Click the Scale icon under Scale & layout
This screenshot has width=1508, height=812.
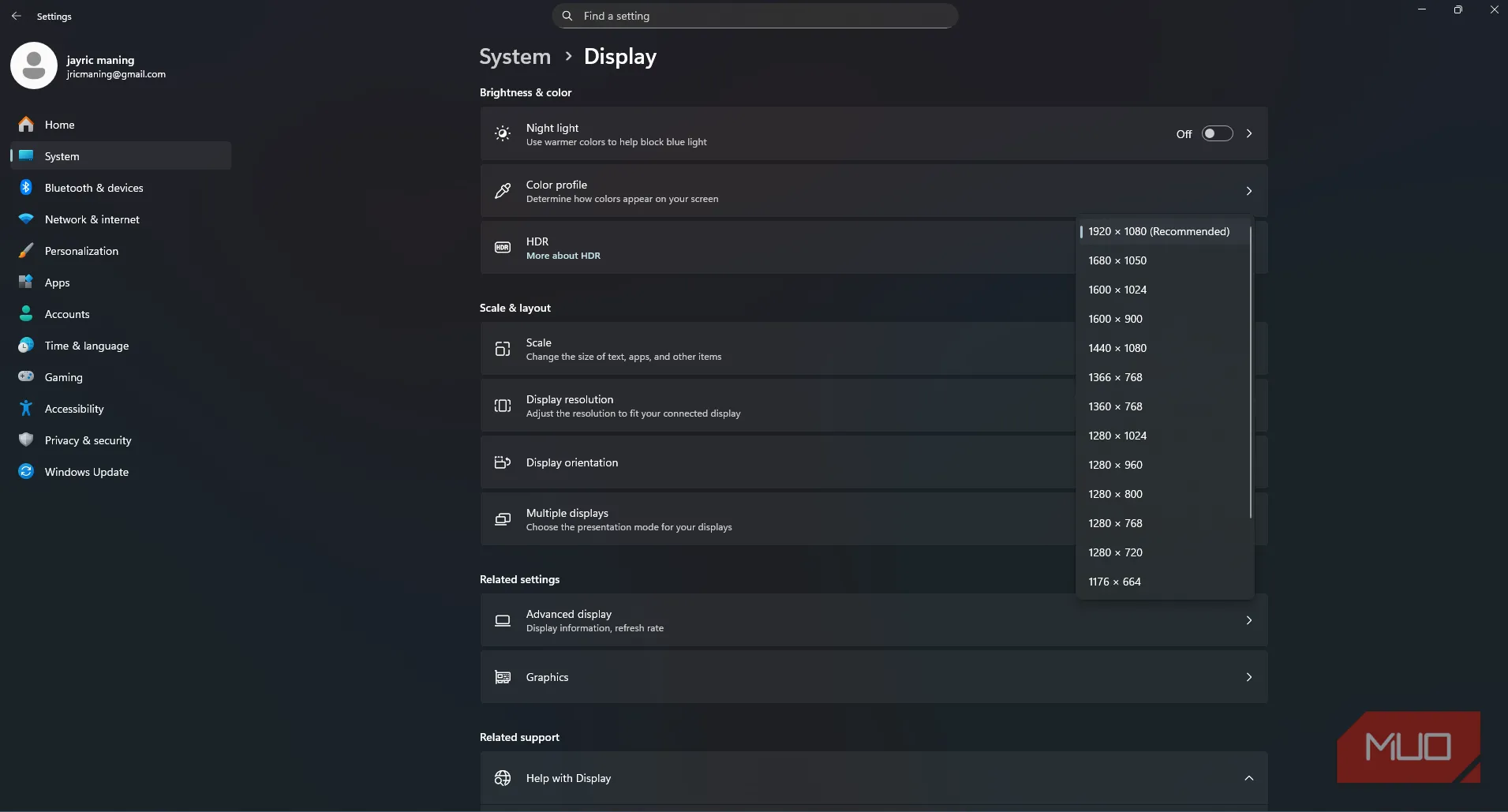click(x=503, y=349)
